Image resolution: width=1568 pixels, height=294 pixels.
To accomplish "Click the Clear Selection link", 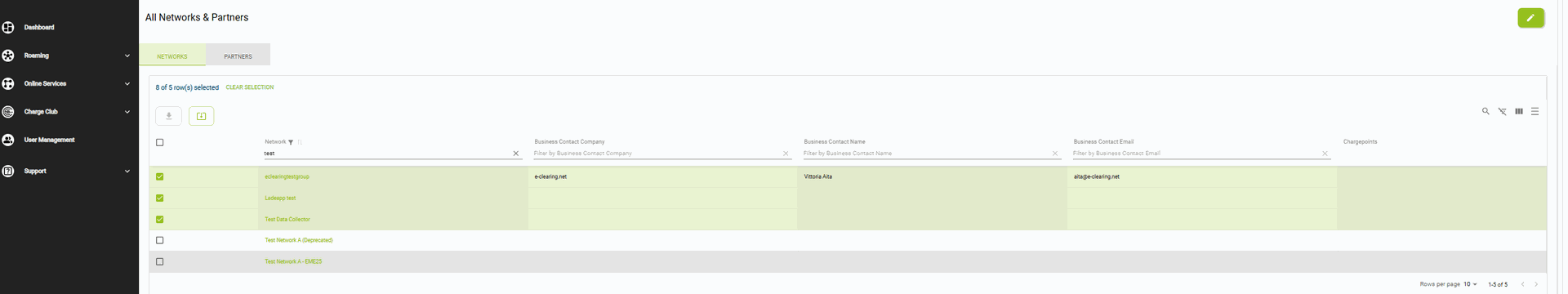I will (250, 87).
